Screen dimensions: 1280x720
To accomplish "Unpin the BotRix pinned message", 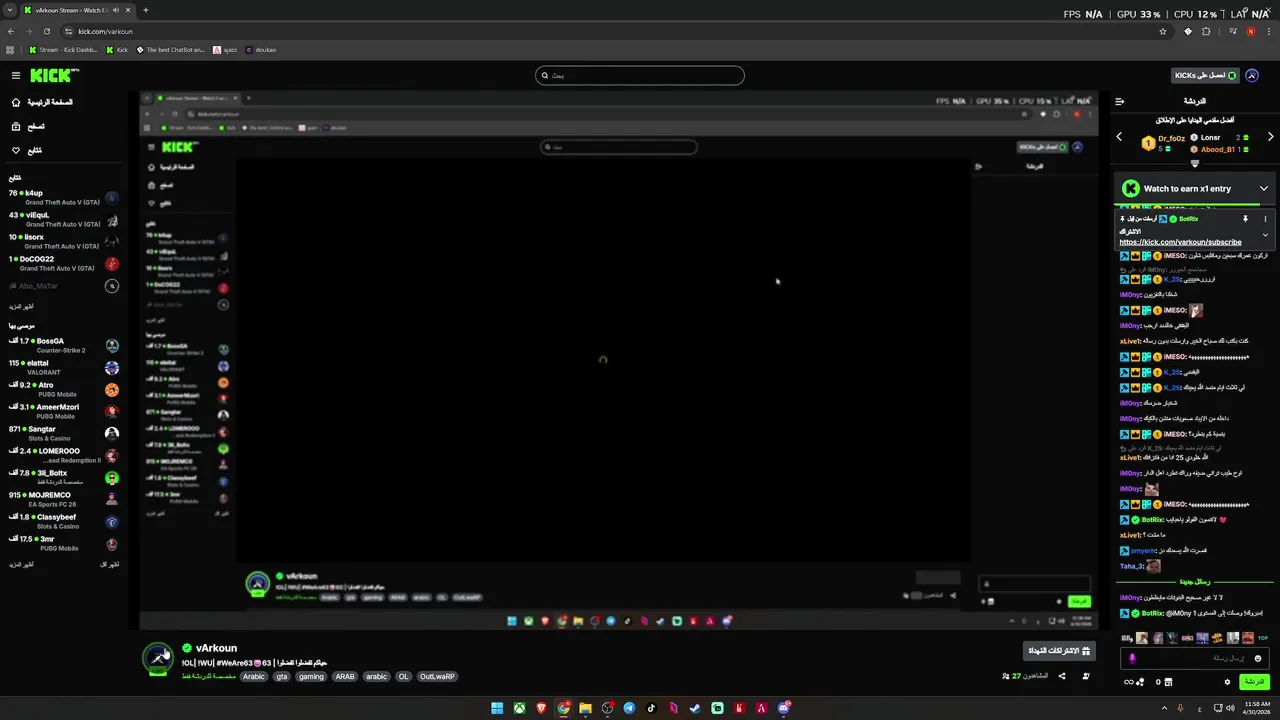I will click(1246, 218).
